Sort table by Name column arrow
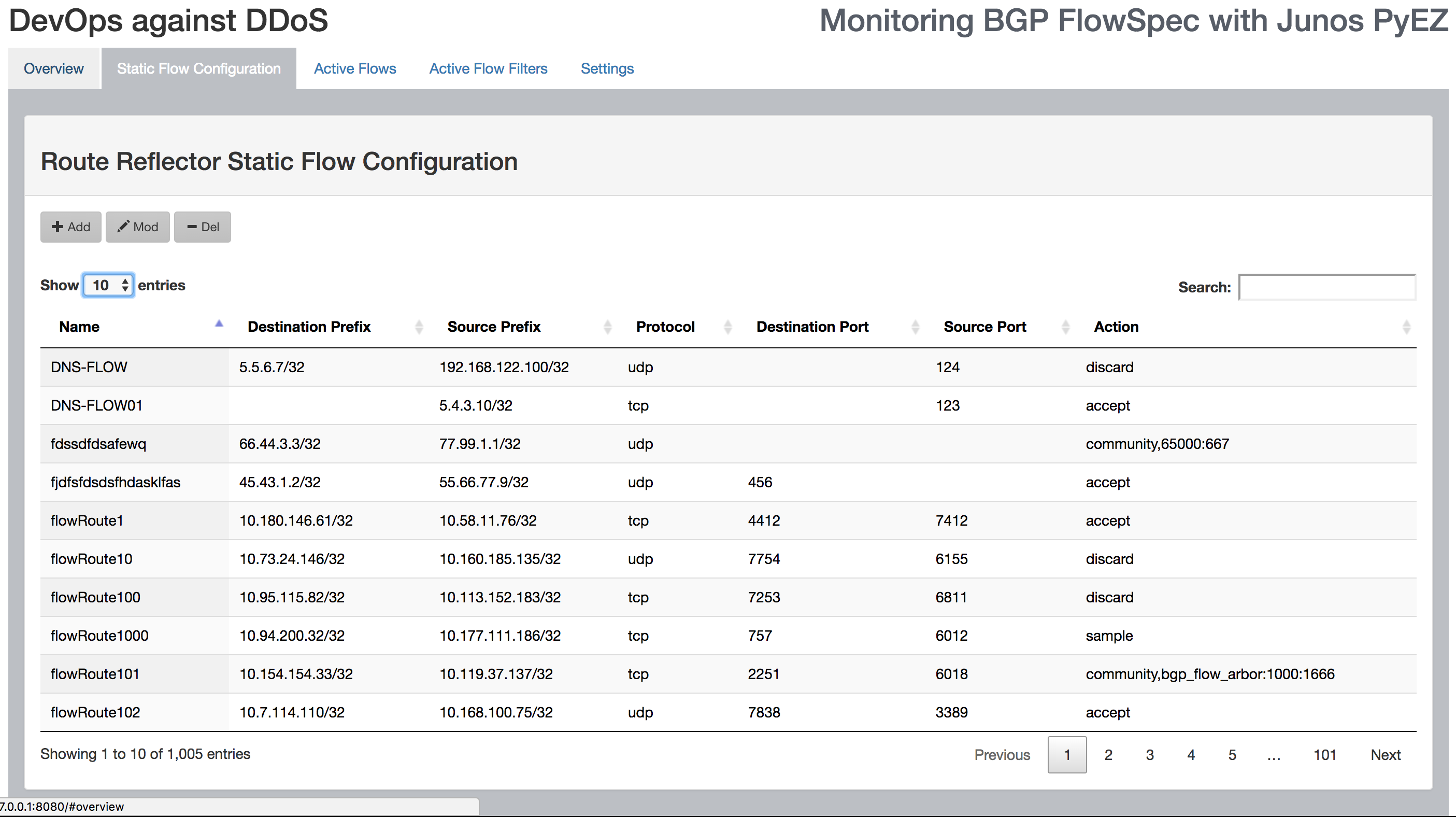1456x817 pixels. click(219, 325)
